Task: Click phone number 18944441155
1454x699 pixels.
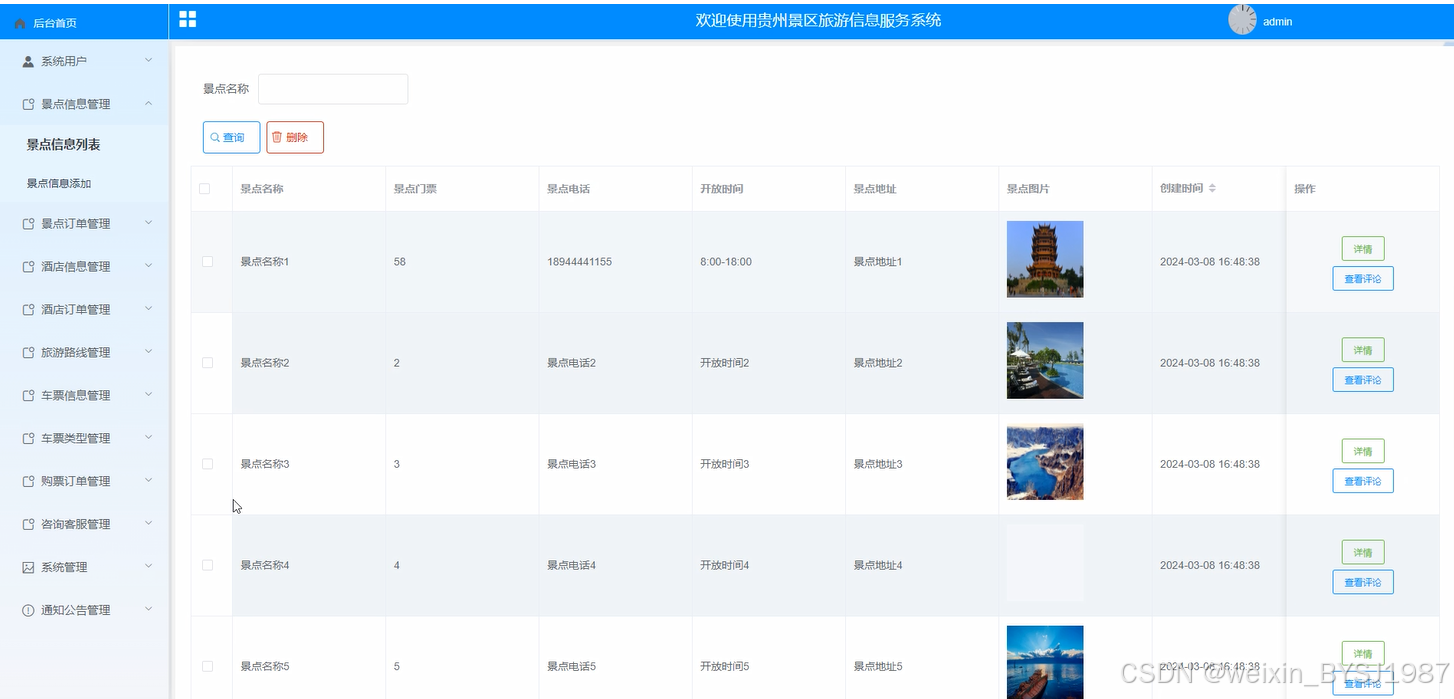Action: (579, 262)
